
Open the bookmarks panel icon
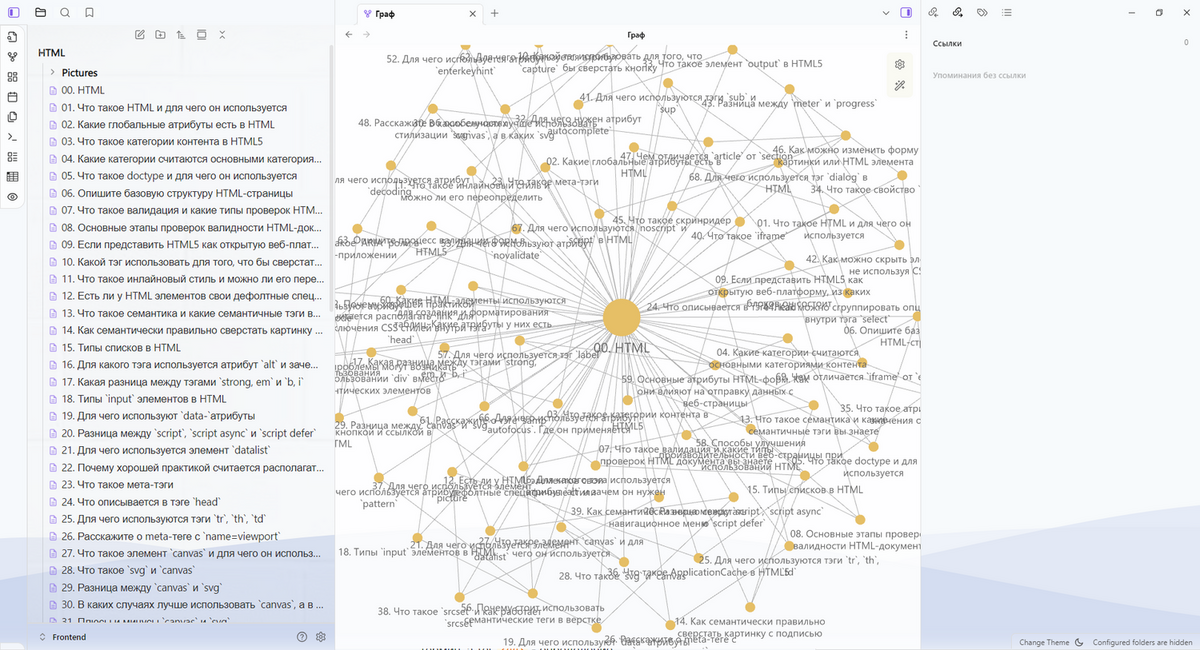point(90,13)
